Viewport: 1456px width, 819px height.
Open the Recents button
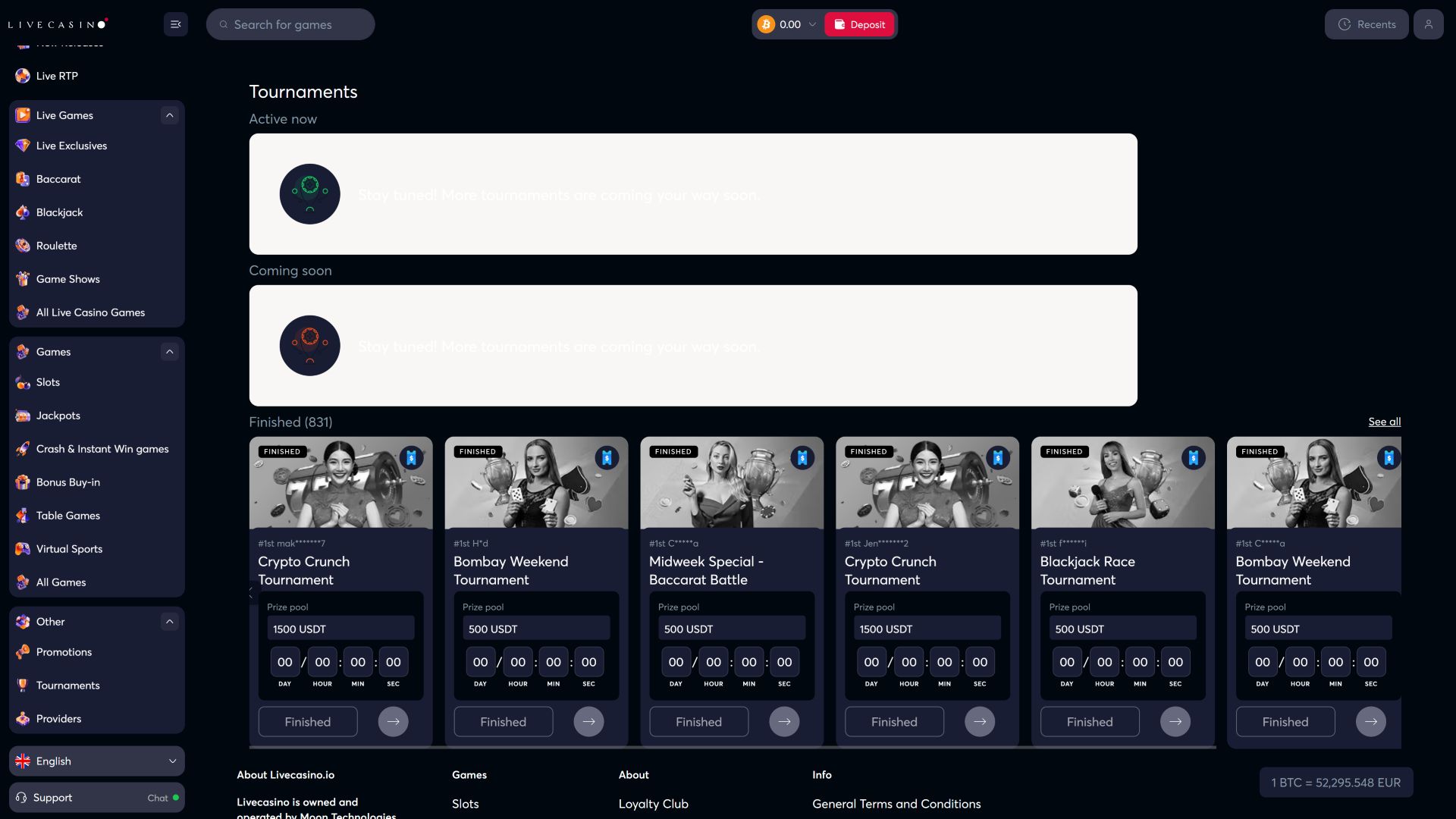[x=1367, y=24]
